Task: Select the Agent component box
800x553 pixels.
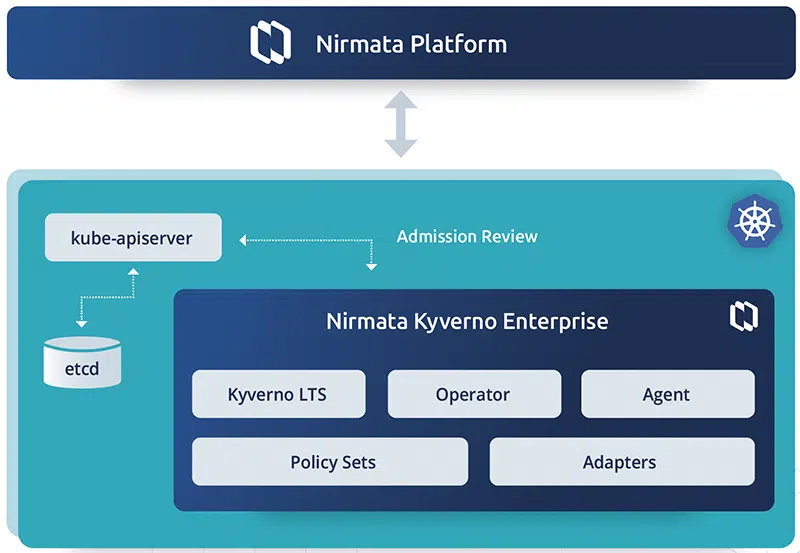Action: 668,394
